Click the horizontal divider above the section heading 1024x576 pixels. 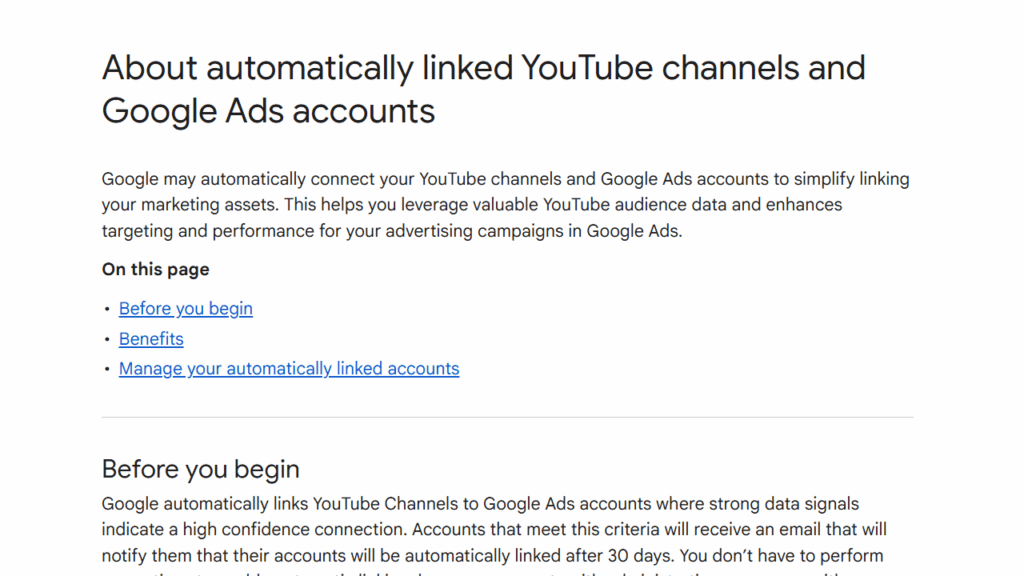click(507, 417)
